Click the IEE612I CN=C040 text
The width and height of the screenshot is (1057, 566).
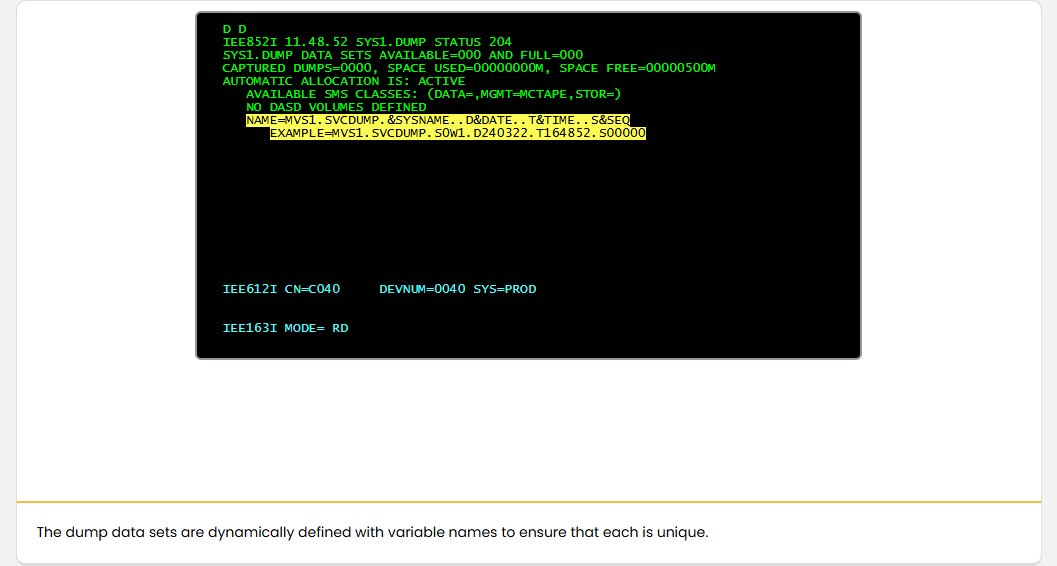(281, 289)
